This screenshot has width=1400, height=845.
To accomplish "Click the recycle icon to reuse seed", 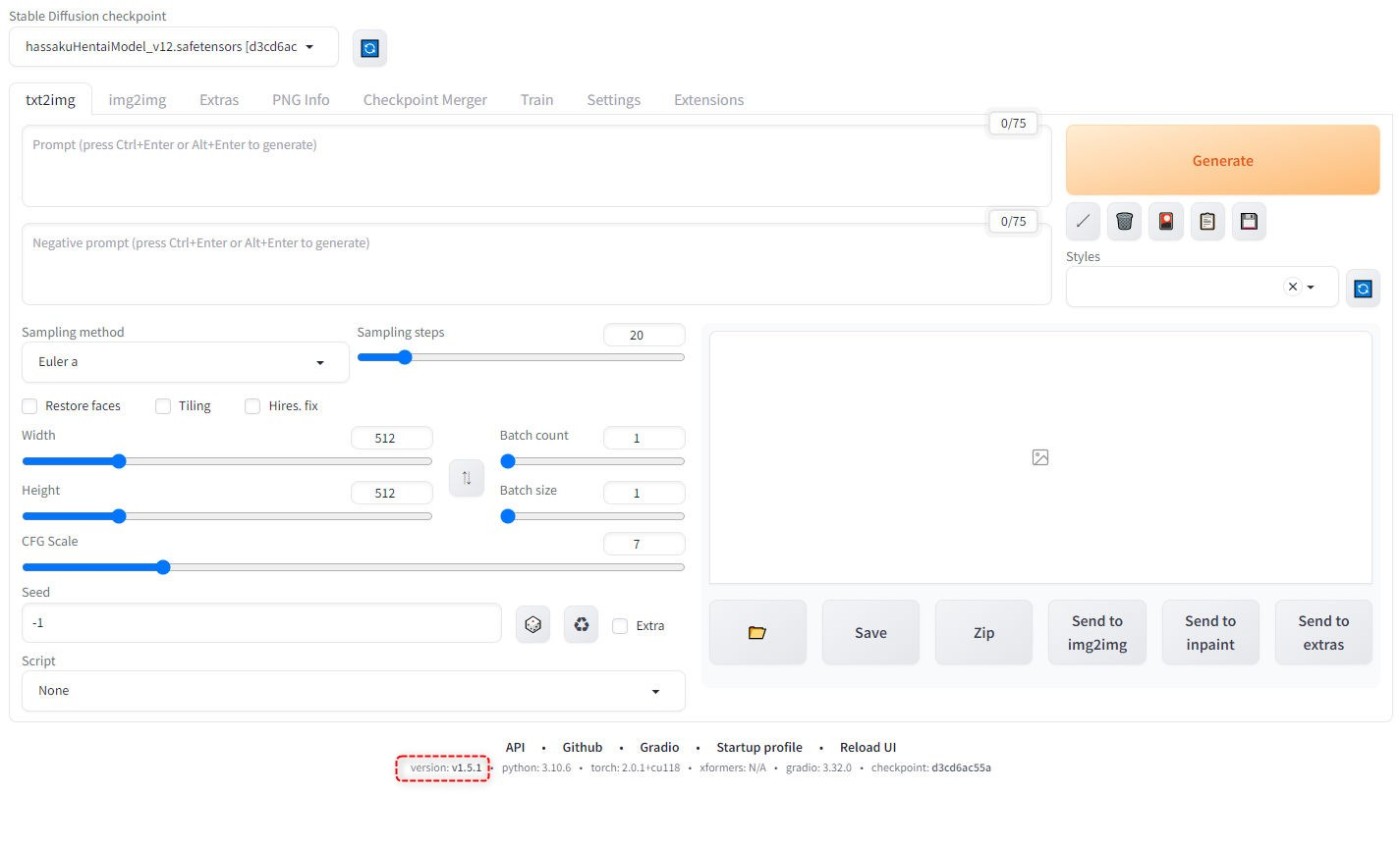I will tap(580, 625).
